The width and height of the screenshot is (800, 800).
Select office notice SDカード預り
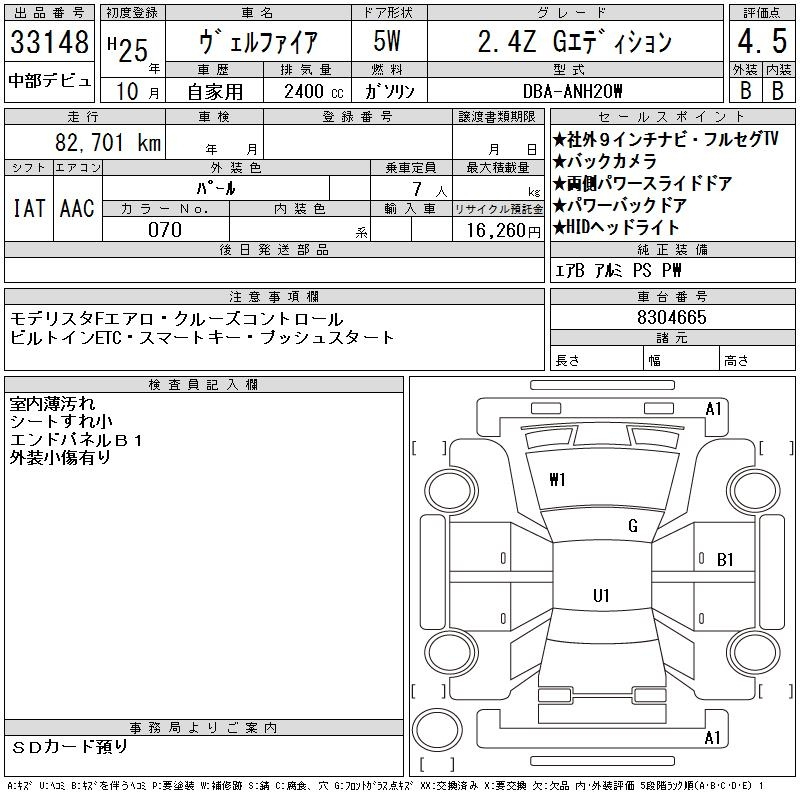(x=69, y=747)
